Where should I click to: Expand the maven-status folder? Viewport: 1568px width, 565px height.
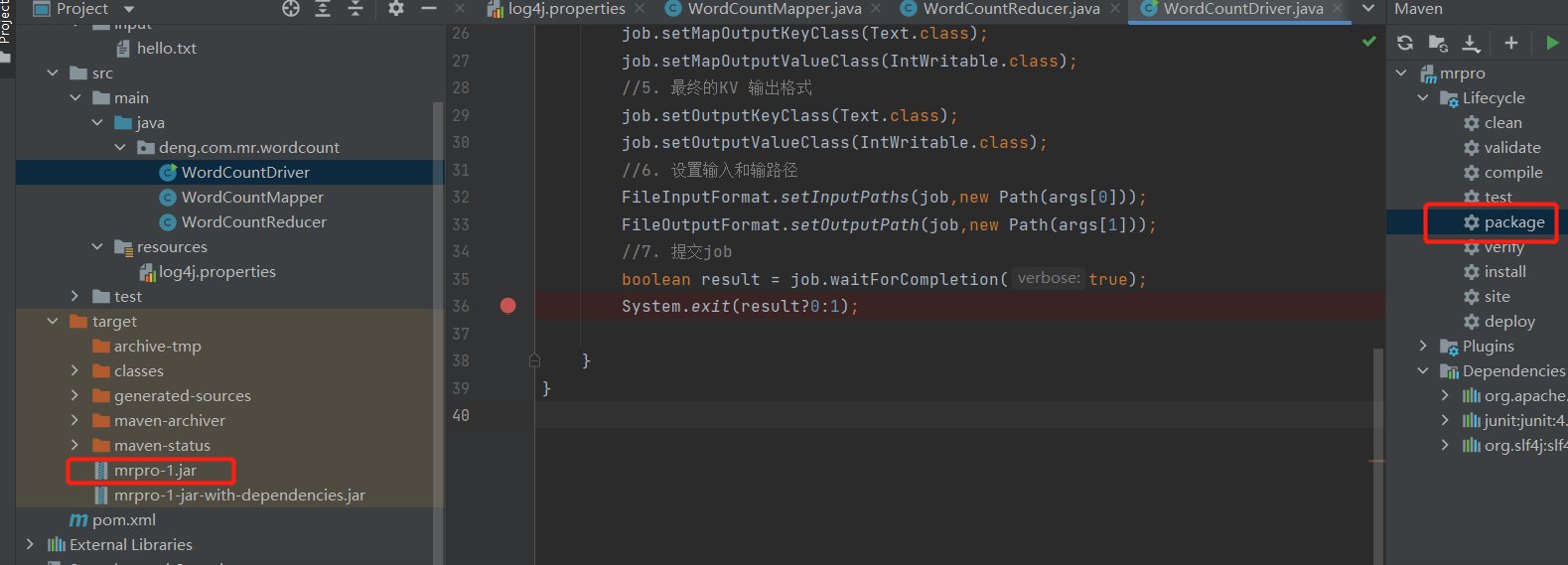(x=75, y=446)
